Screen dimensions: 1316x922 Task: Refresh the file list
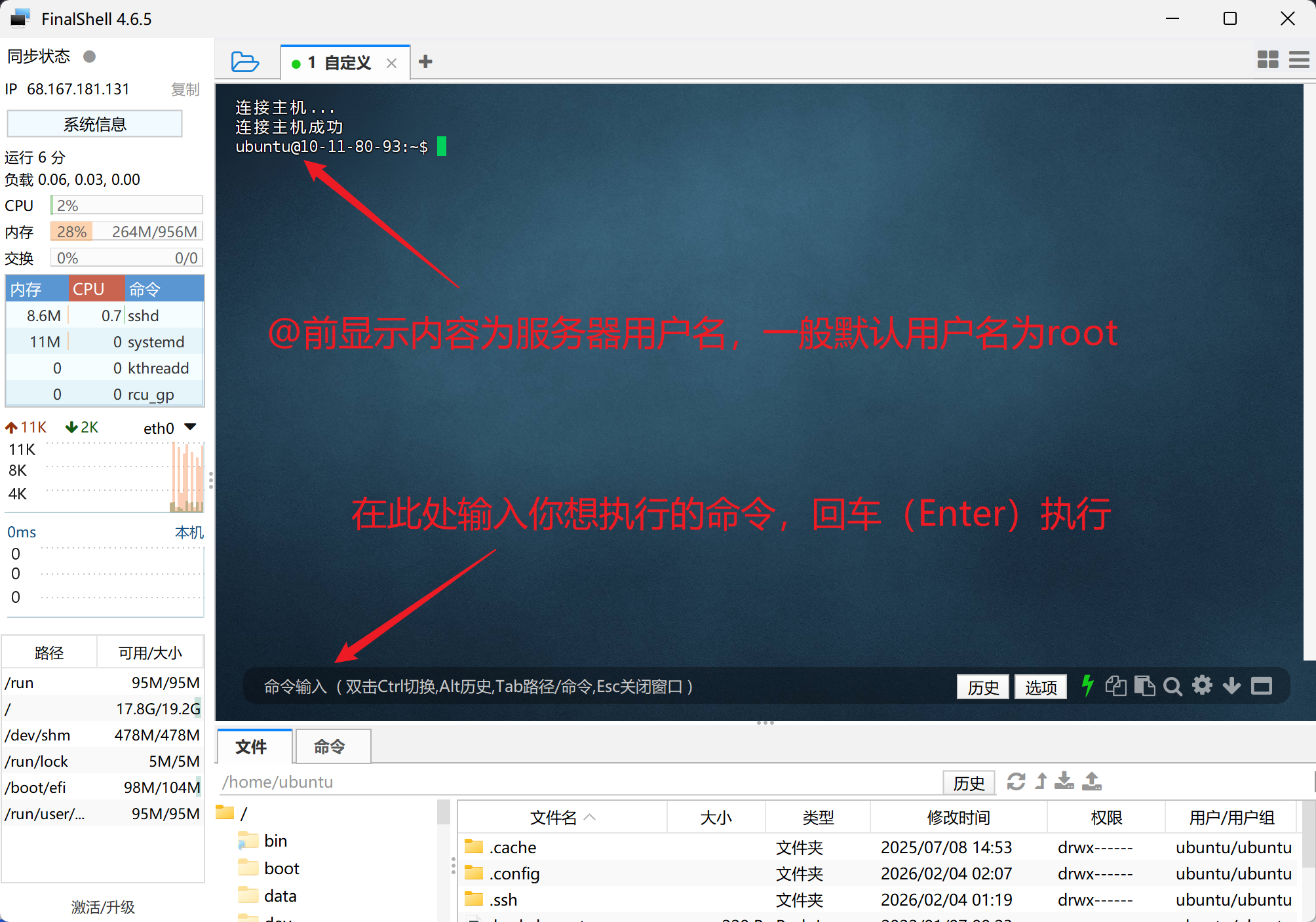1016,782
